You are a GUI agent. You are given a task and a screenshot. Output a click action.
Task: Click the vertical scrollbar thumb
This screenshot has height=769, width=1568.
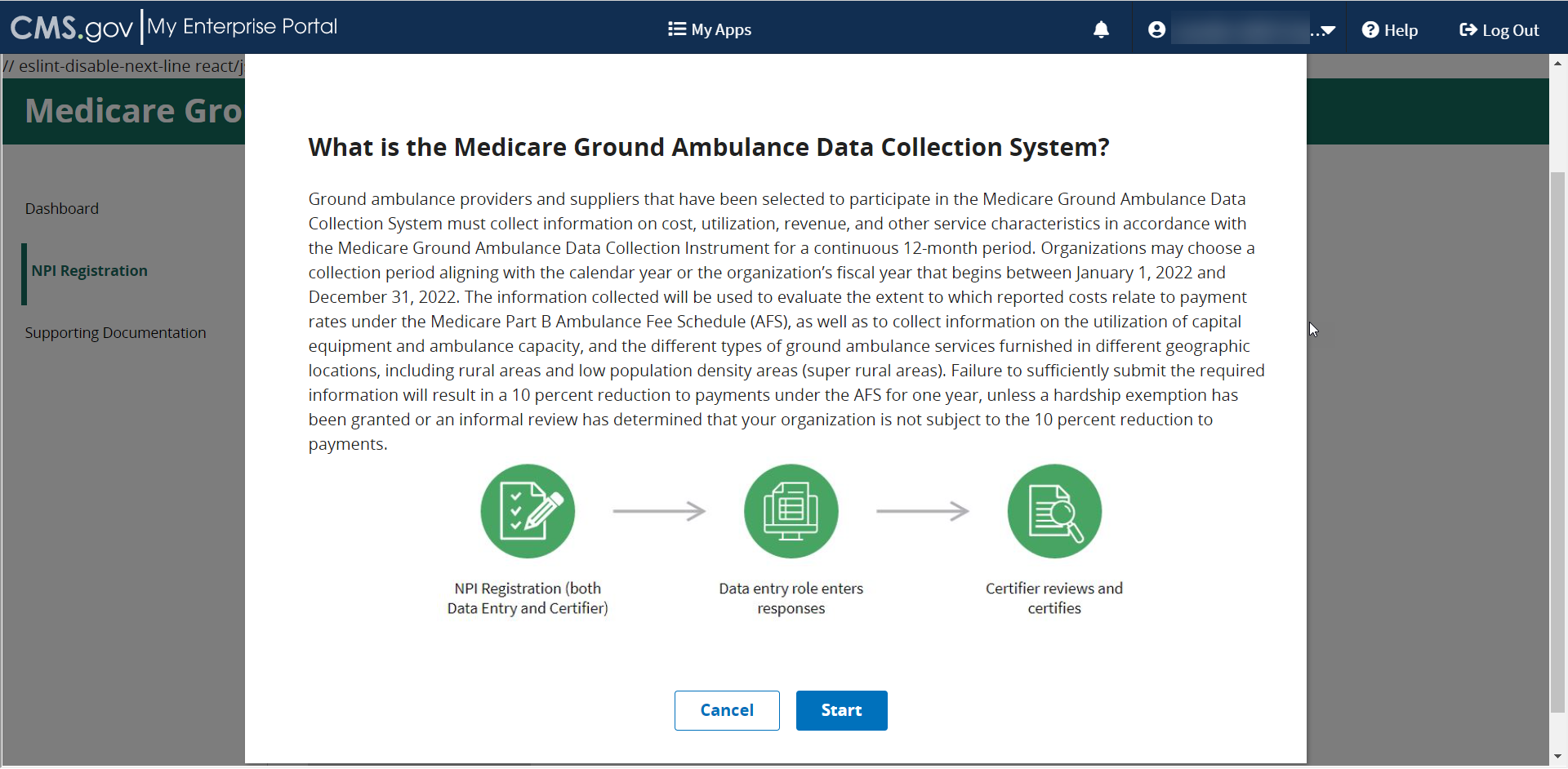[x=1558, y=441]
